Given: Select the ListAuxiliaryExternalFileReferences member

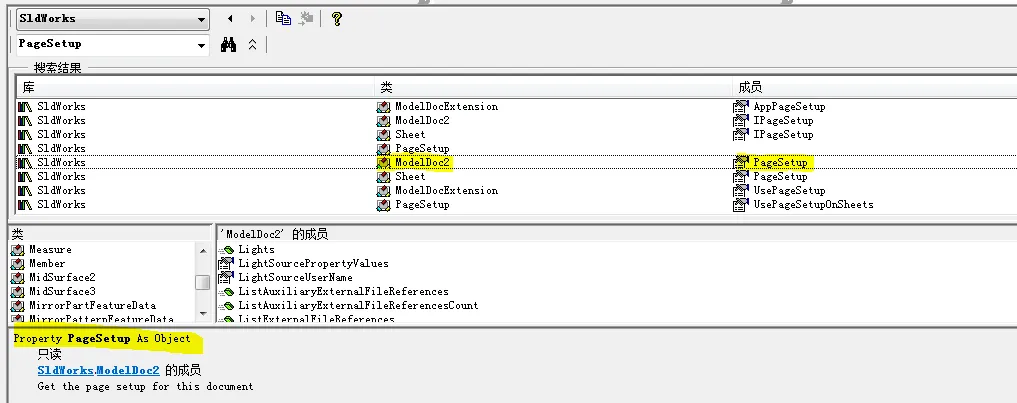Looking at the screenshot, I should pos(343,291).
